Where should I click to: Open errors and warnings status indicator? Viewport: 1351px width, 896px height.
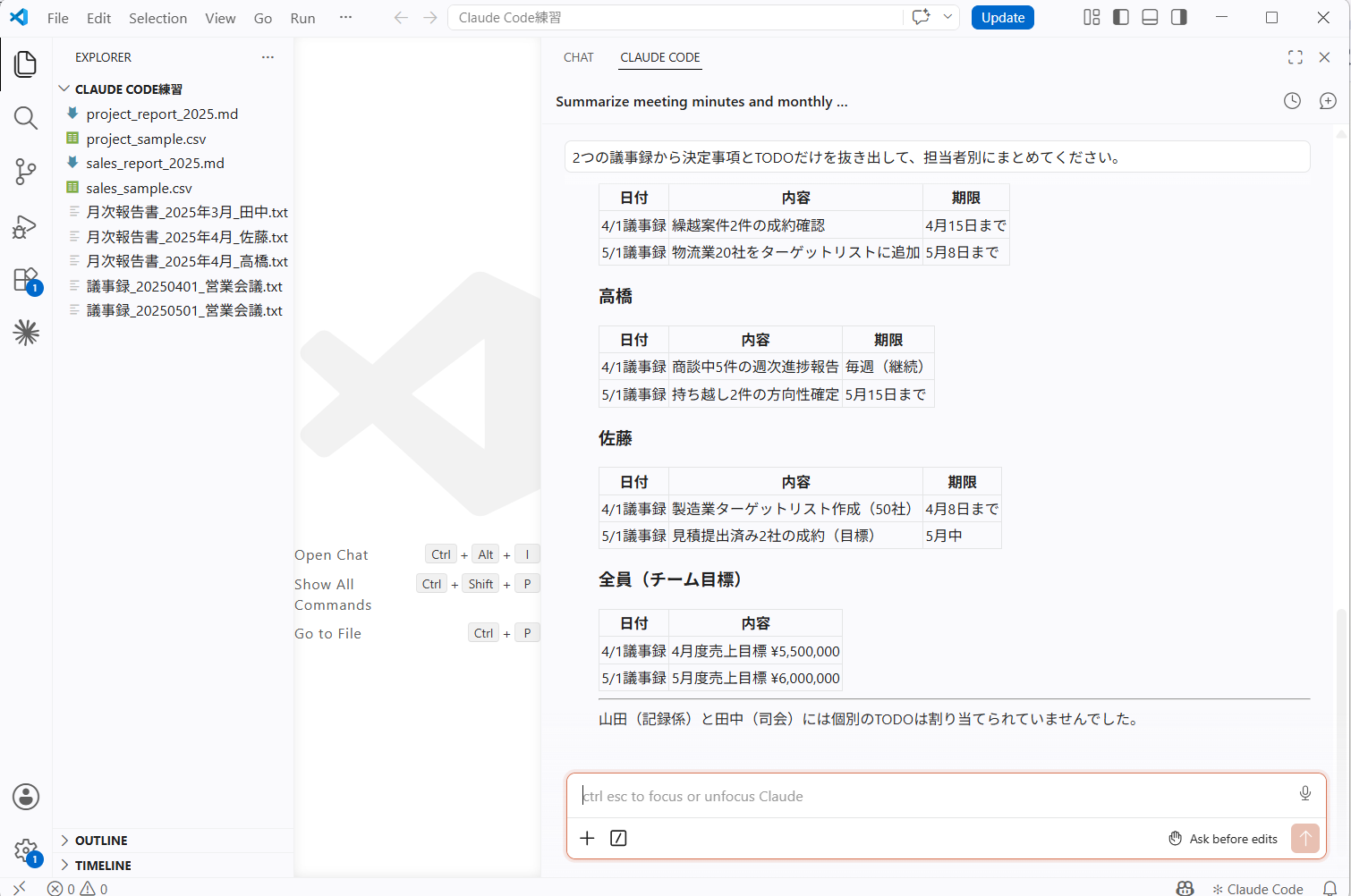point(78,888)
